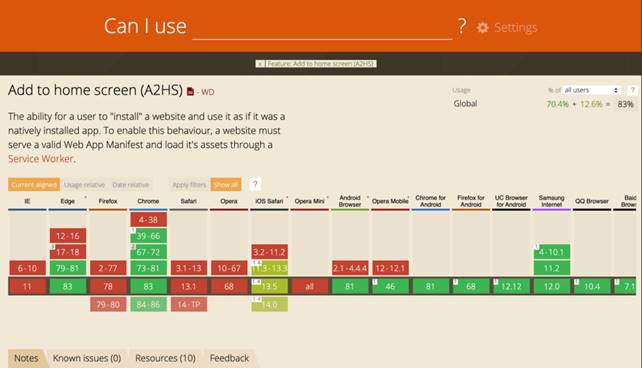Click the Can I use search field

coord(322,27)
